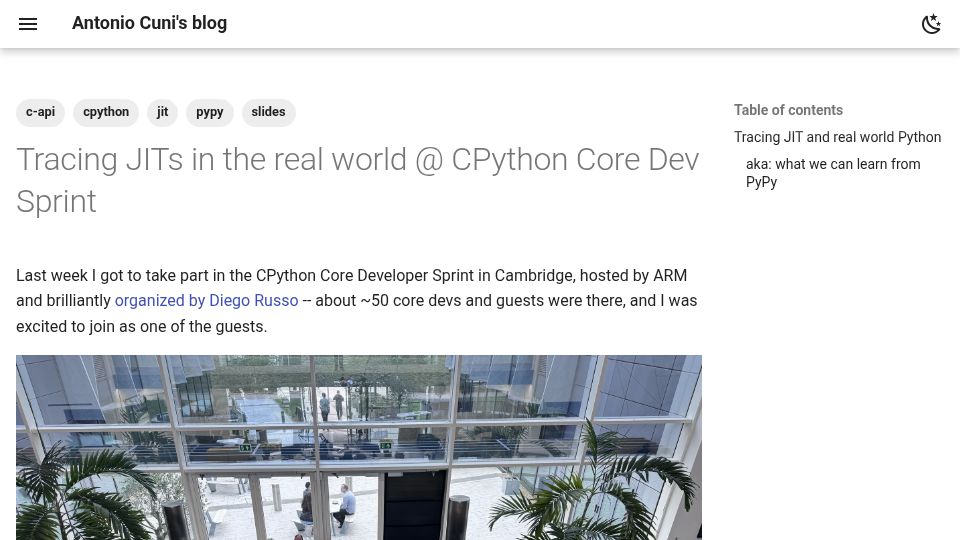
Task: Click the post title 'Tracing JITs in the real world'
Action: click(x=358, y=181)
